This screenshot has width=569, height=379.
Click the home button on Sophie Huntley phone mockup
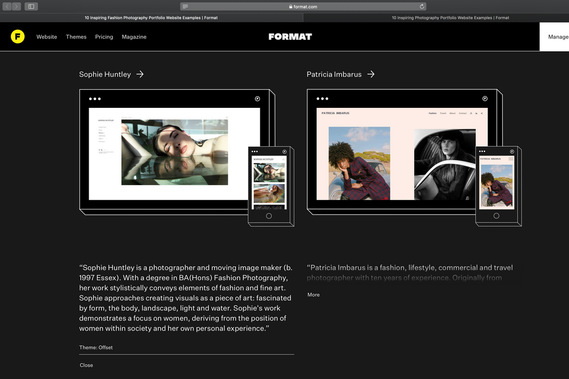[269, 216]
